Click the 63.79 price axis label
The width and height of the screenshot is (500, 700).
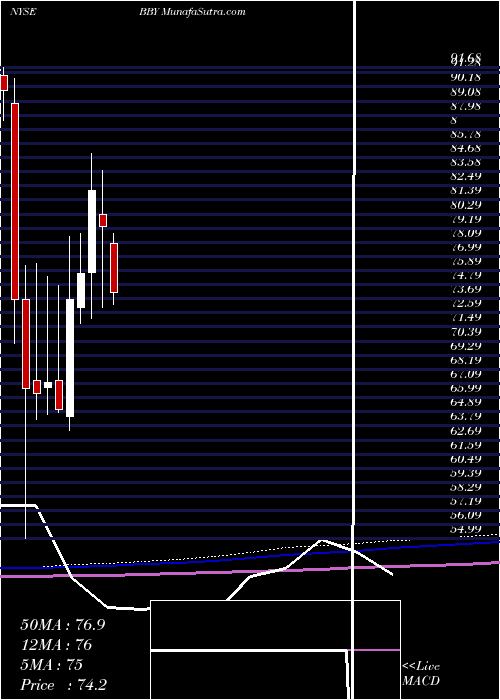pyautogui.click(x=465, y=416)
